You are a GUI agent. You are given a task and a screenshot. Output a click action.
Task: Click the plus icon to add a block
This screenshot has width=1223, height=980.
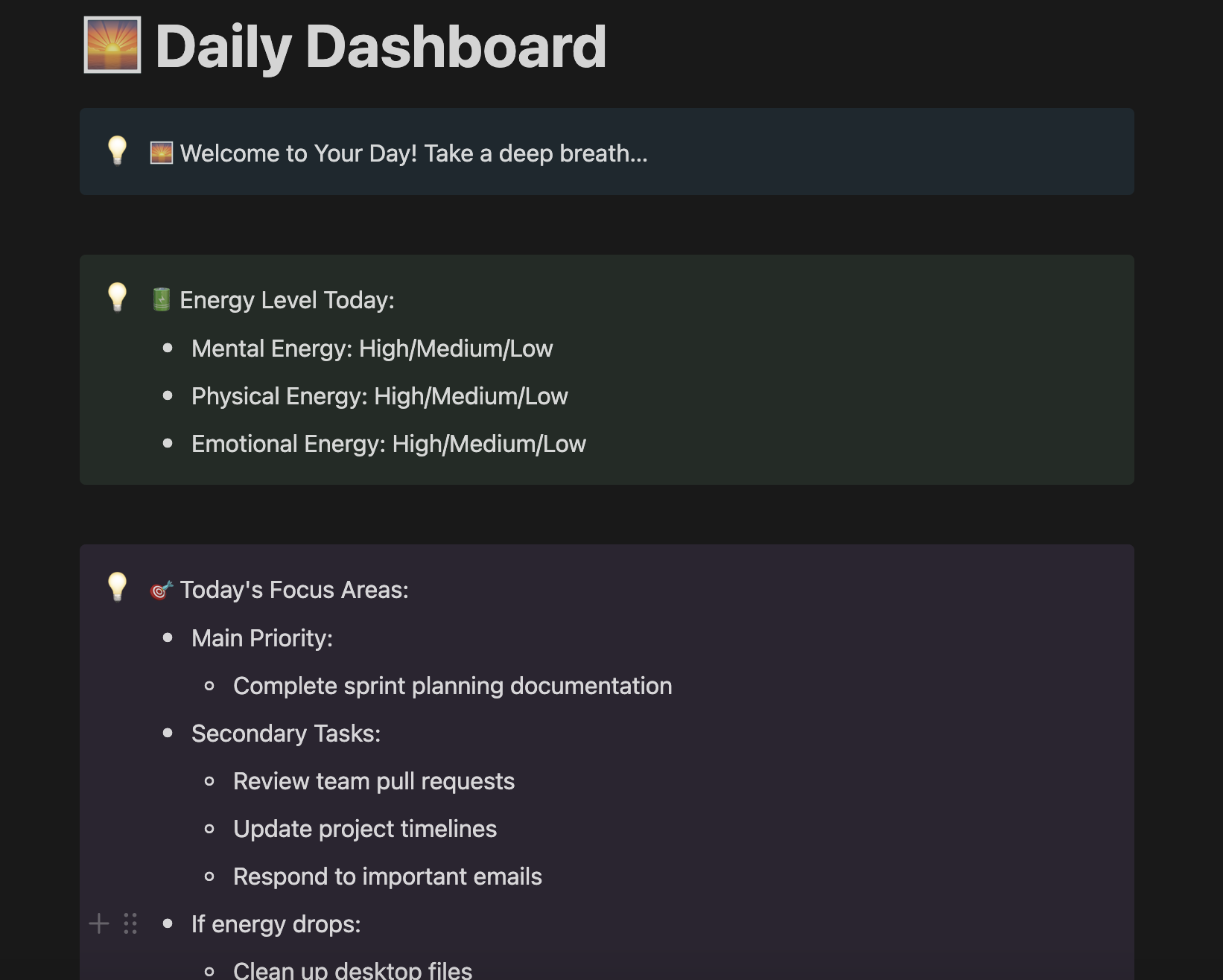point(99,924)
